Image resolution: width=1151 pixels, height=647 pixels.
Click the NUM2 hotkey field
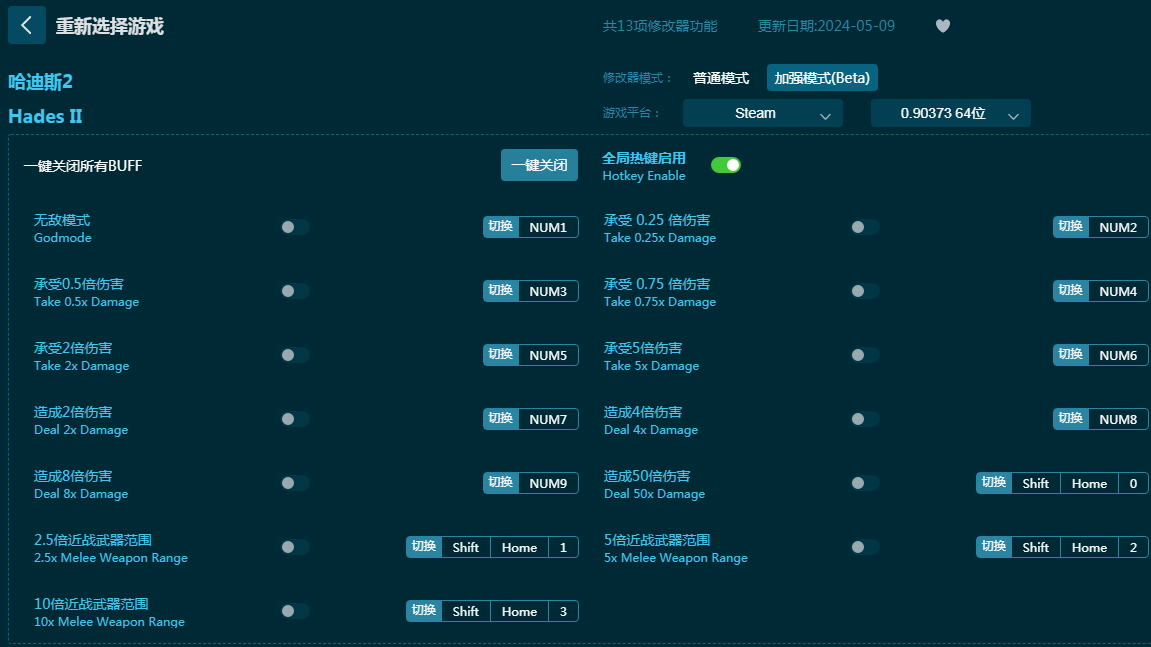click(x=1118, y=227)
